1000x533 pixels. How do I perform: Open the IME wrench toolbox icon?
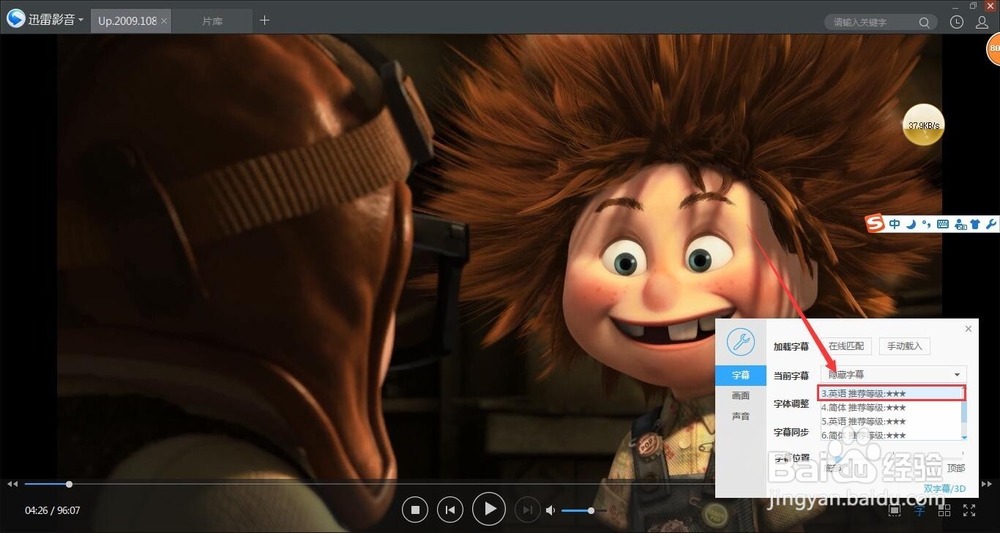click(x=990, y=224)
